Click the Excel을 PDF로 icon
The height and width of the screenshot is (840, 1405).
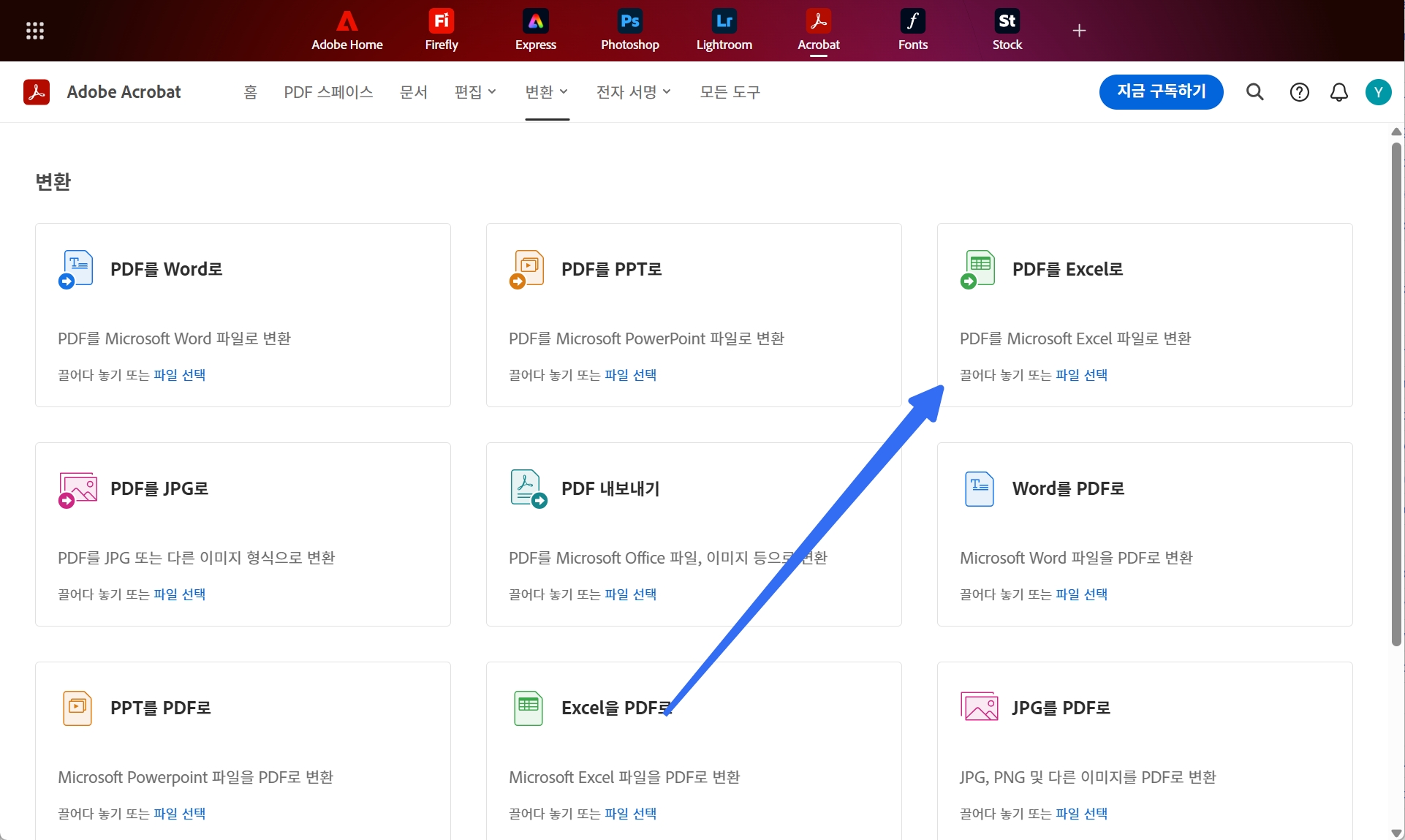[x=529, y=708]
